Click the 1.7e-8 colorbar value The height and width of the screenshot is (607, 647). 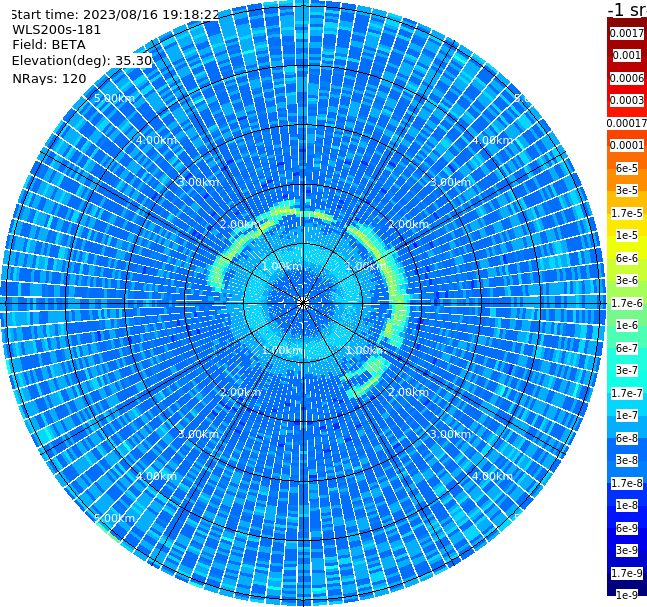point(627,483)
